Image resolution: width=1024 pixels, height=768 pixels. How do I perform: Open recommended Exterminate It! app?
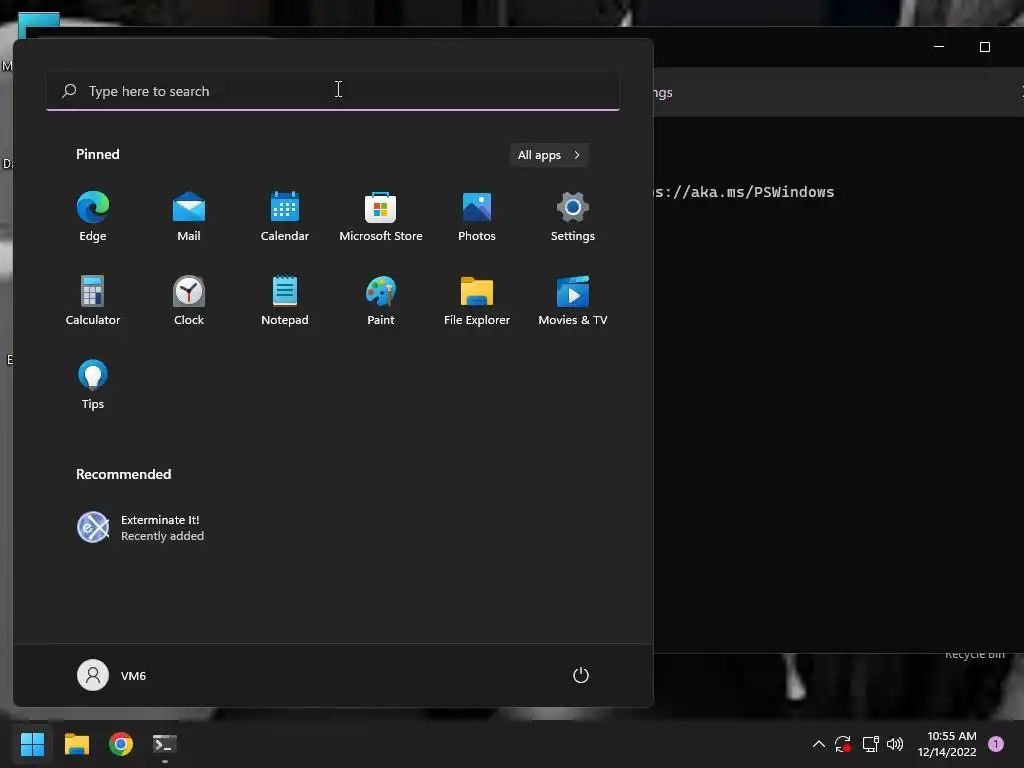point(141,528)
